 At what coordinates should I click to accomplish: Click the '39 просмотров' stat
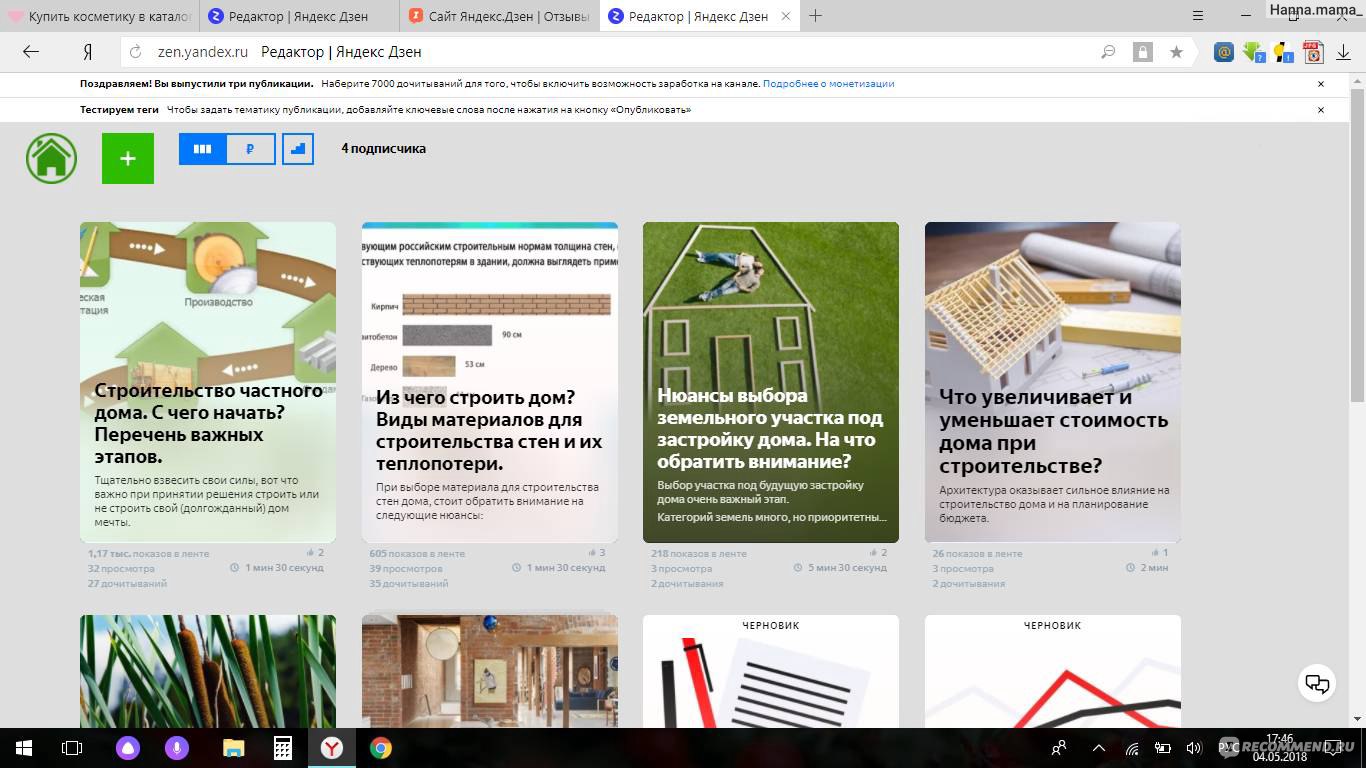tap(405, 568)
